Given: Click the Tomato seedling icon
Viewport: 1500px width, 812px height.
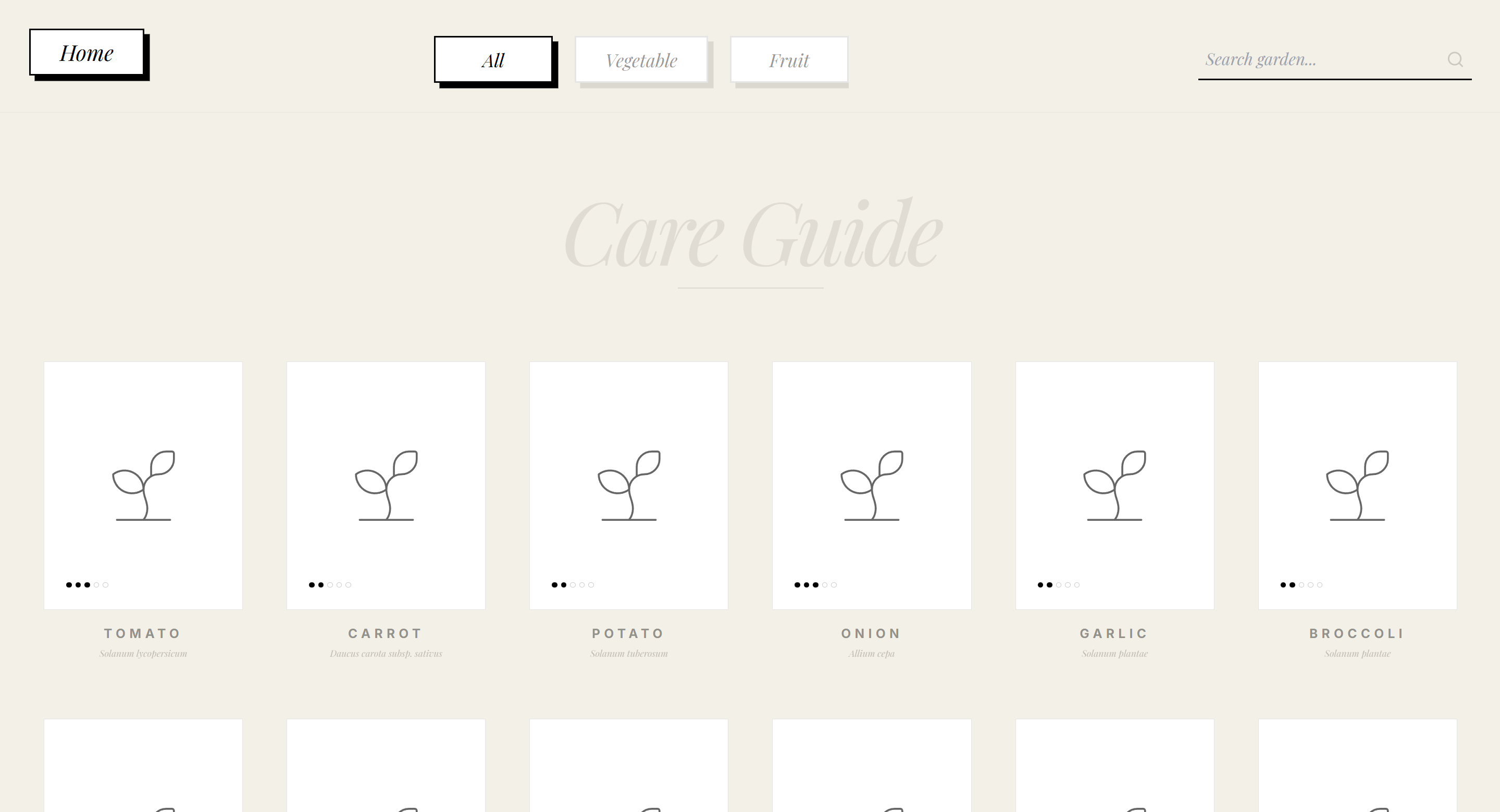Looking at the screenshot, I should (143, 485).
